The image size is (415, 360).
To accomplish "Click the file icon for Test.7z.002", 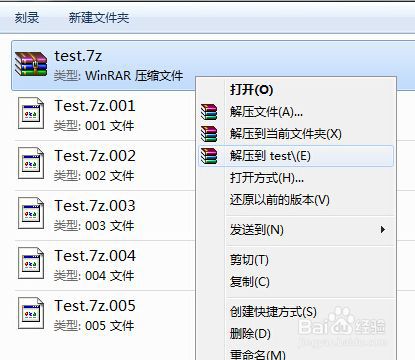I will pyautogui.click(x=31, y=163).
